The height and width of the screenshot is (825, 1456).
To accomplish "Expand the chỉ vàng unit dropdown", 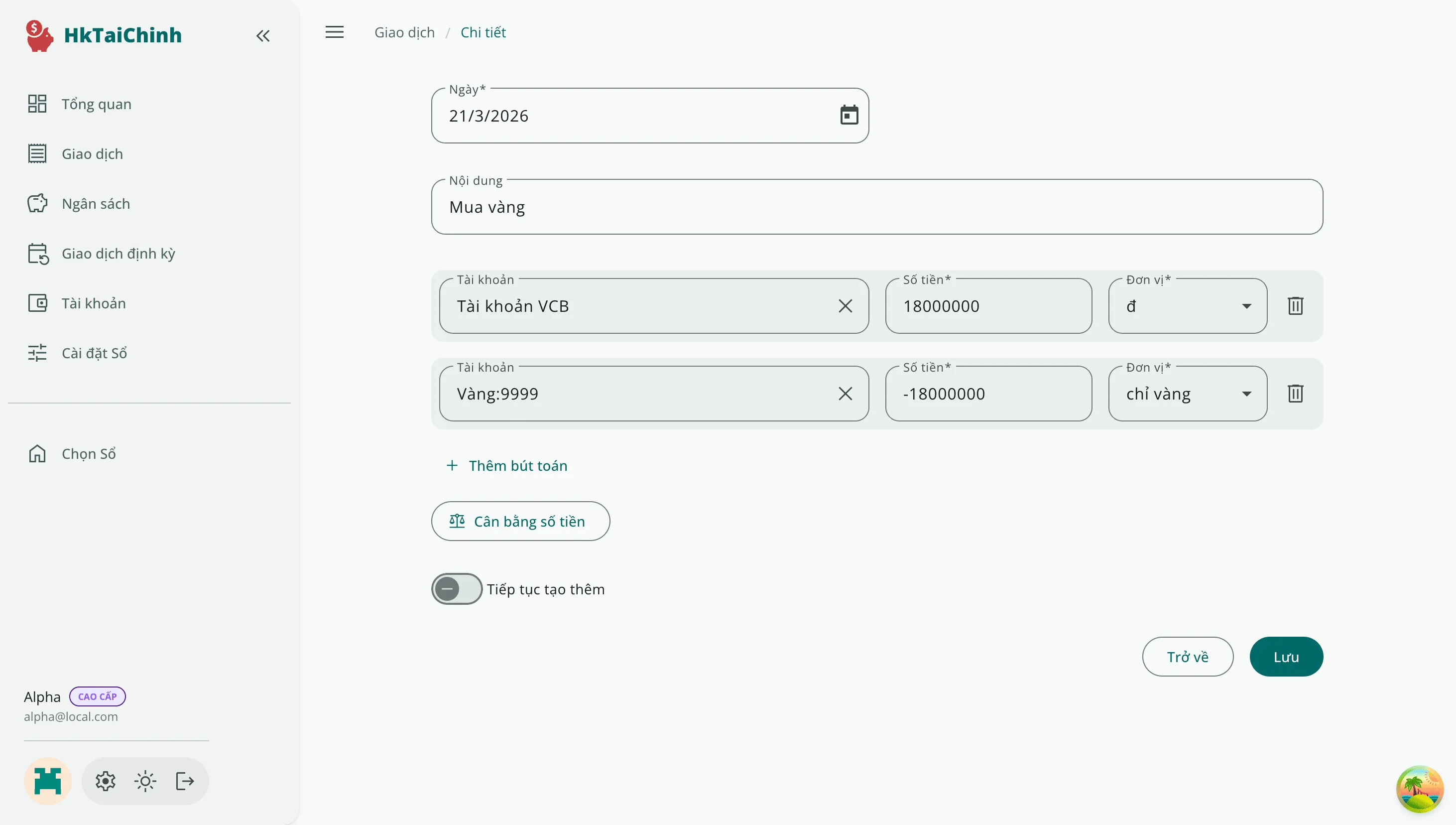I will (1188, 393).
